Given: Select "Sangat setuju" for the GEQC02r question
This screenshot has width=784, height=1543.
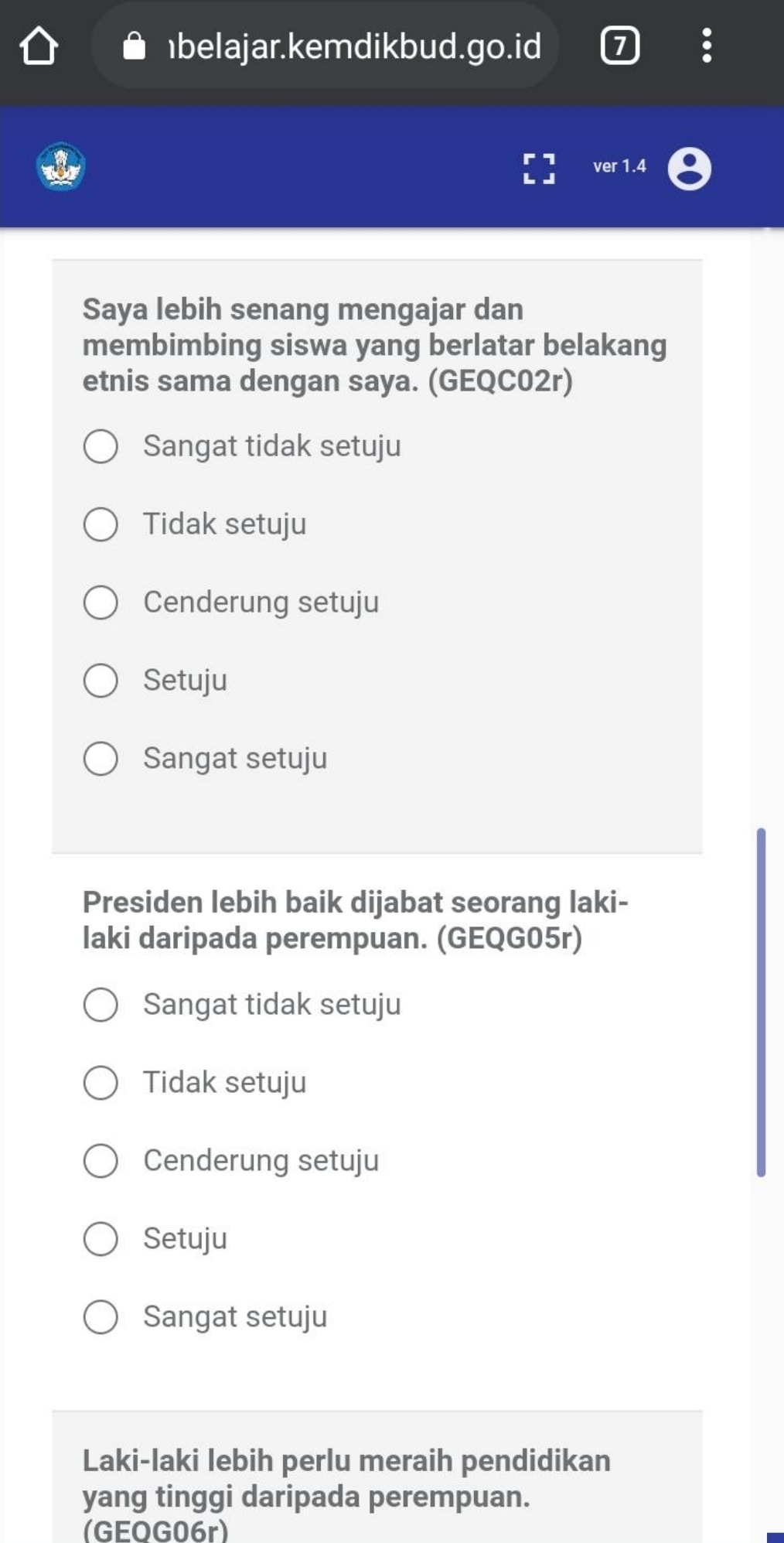Looking at the screenshot, I should [101, 759].
